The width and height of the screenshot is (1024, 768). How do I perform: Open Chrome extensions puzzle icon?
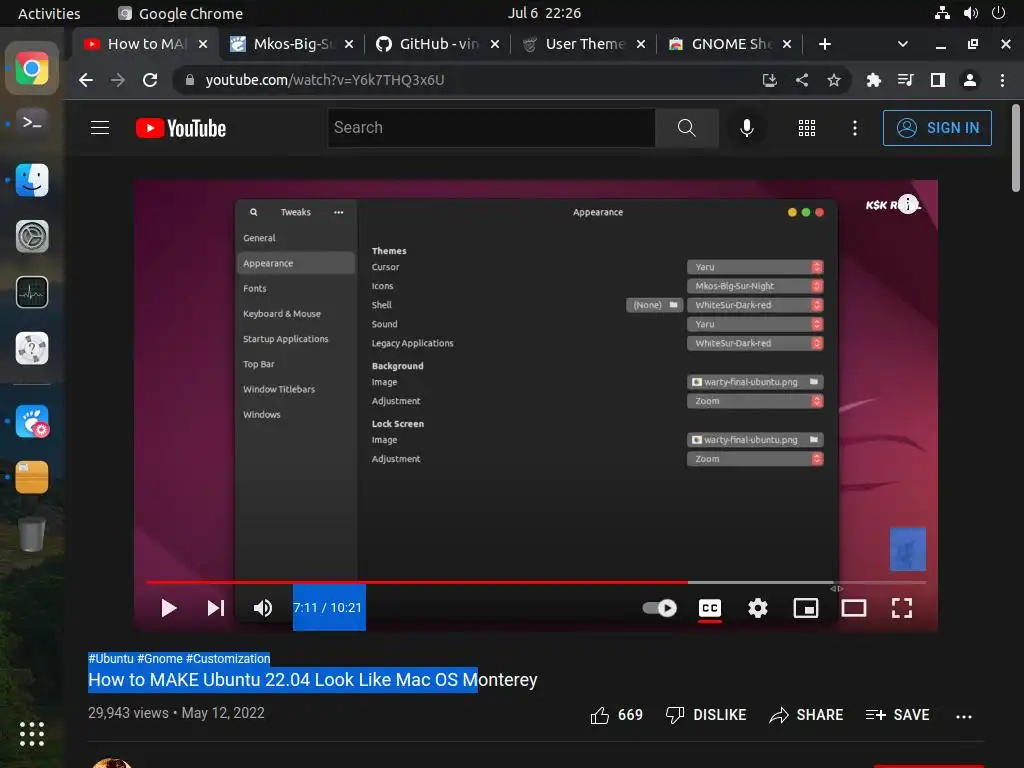[873, 80]
